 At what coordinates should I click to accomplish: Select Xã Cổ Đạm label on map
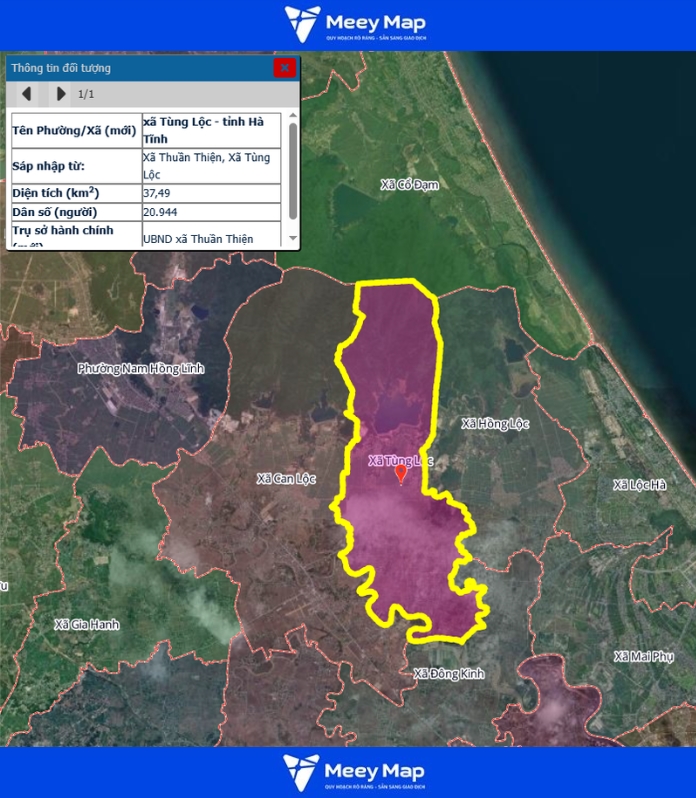tap(410, 185)
